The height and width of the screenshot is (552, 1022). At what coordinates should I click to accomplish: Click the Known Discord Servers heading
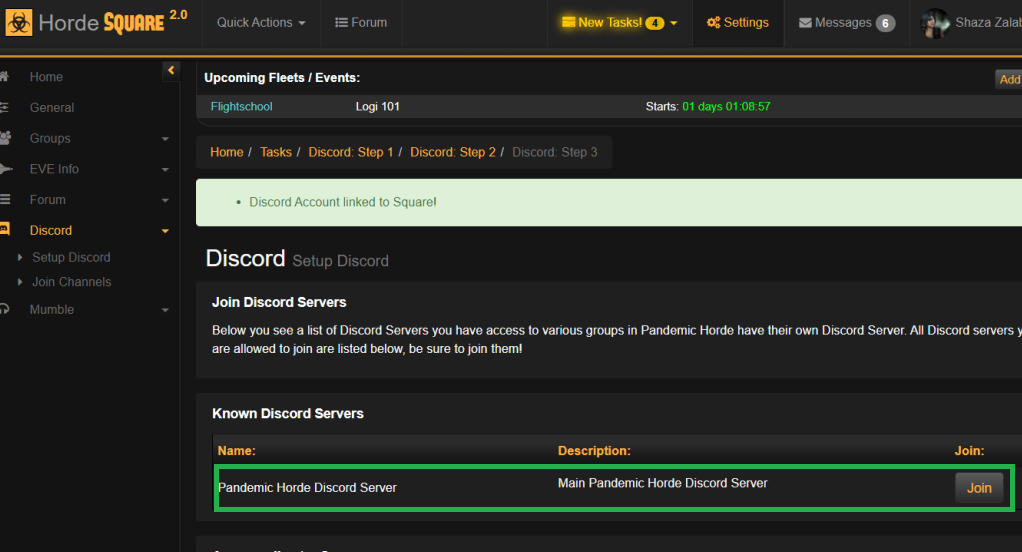click(287, 414)
